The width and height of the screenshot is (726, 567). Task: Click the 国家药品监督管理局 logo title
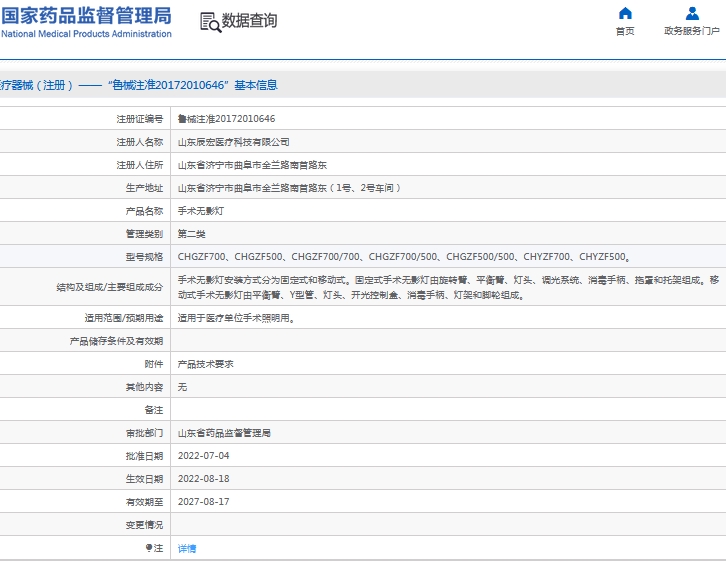coord(86,15)
